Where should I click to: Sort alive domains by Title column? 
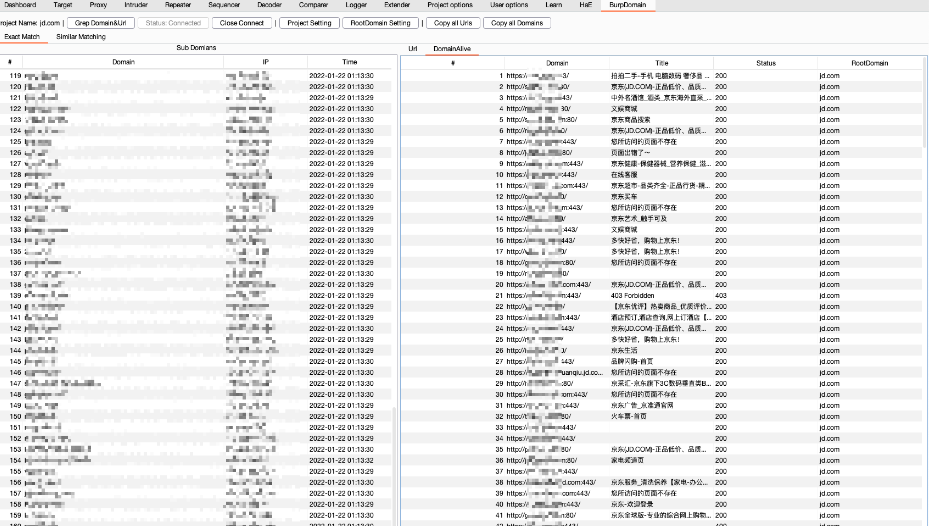[661, 63]
